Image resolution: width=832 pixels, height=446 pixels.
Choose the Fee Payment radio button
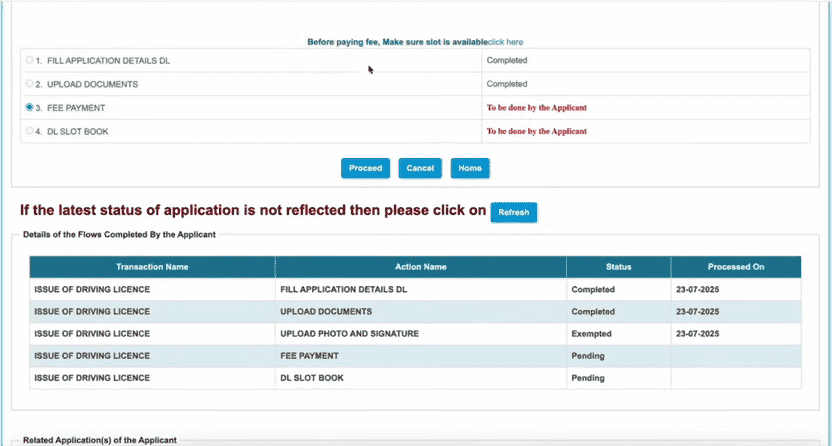point(30,107)
